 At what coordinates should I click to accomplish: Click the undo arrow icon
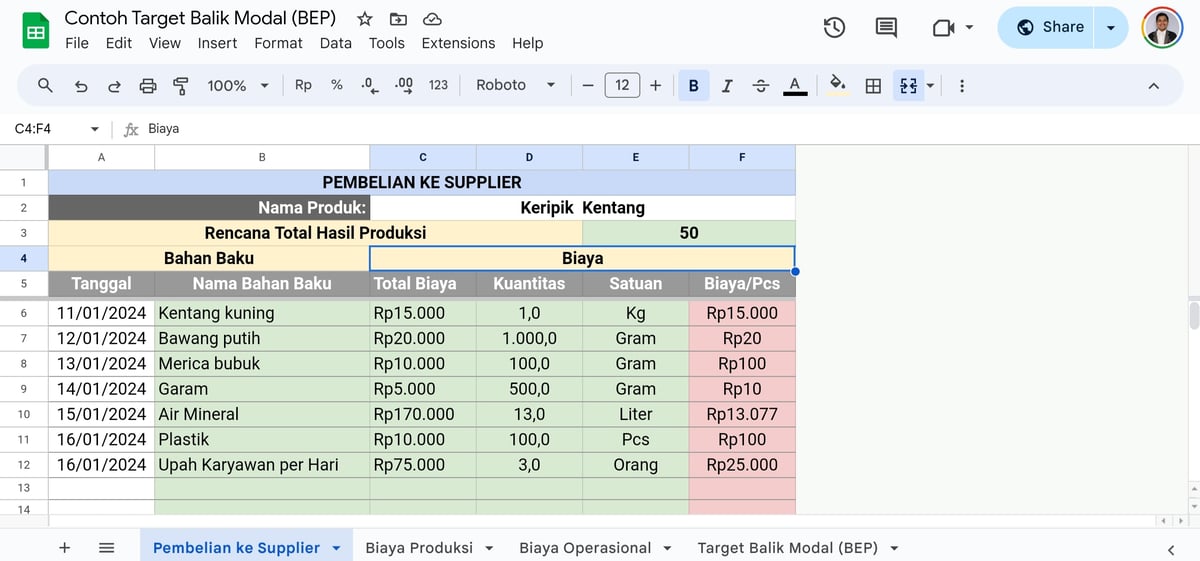[81, 86]
